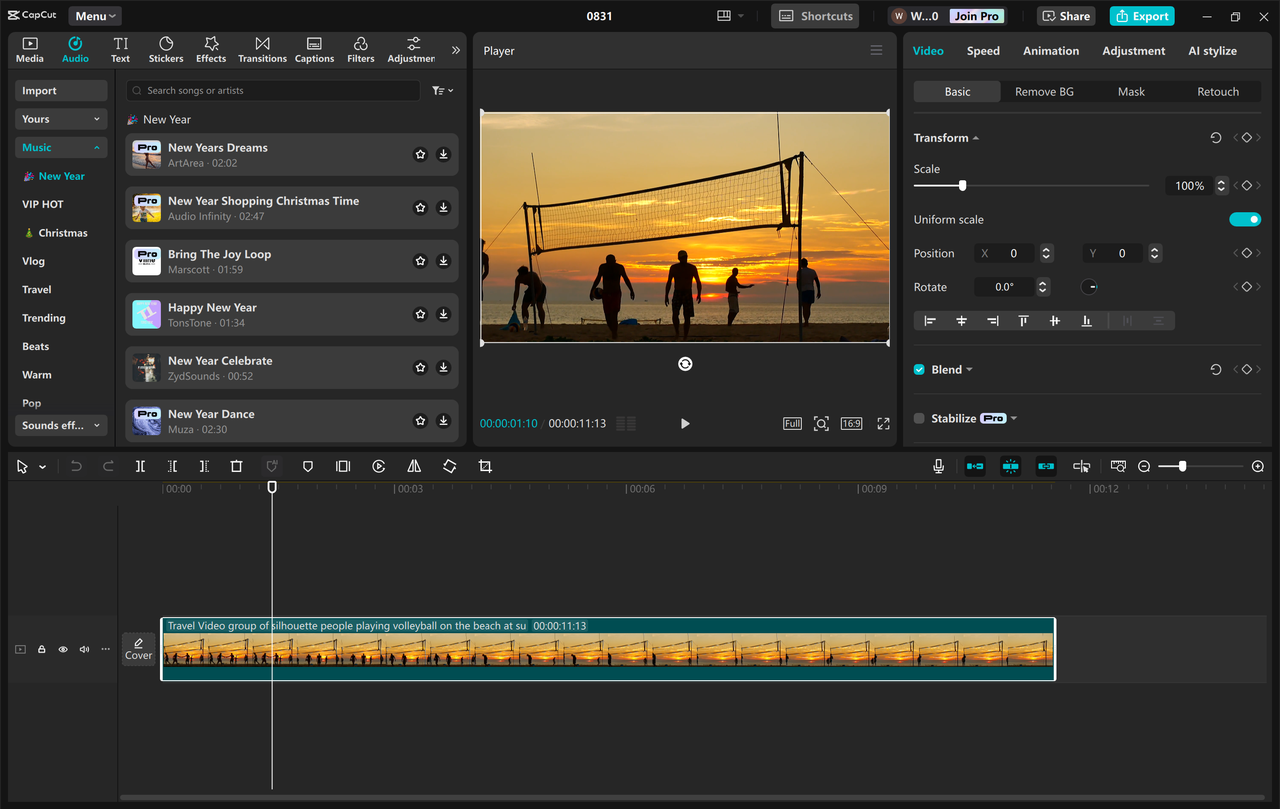
Task: Click the delete trash icon in timeline toolbar
Action: coord(237,467)
